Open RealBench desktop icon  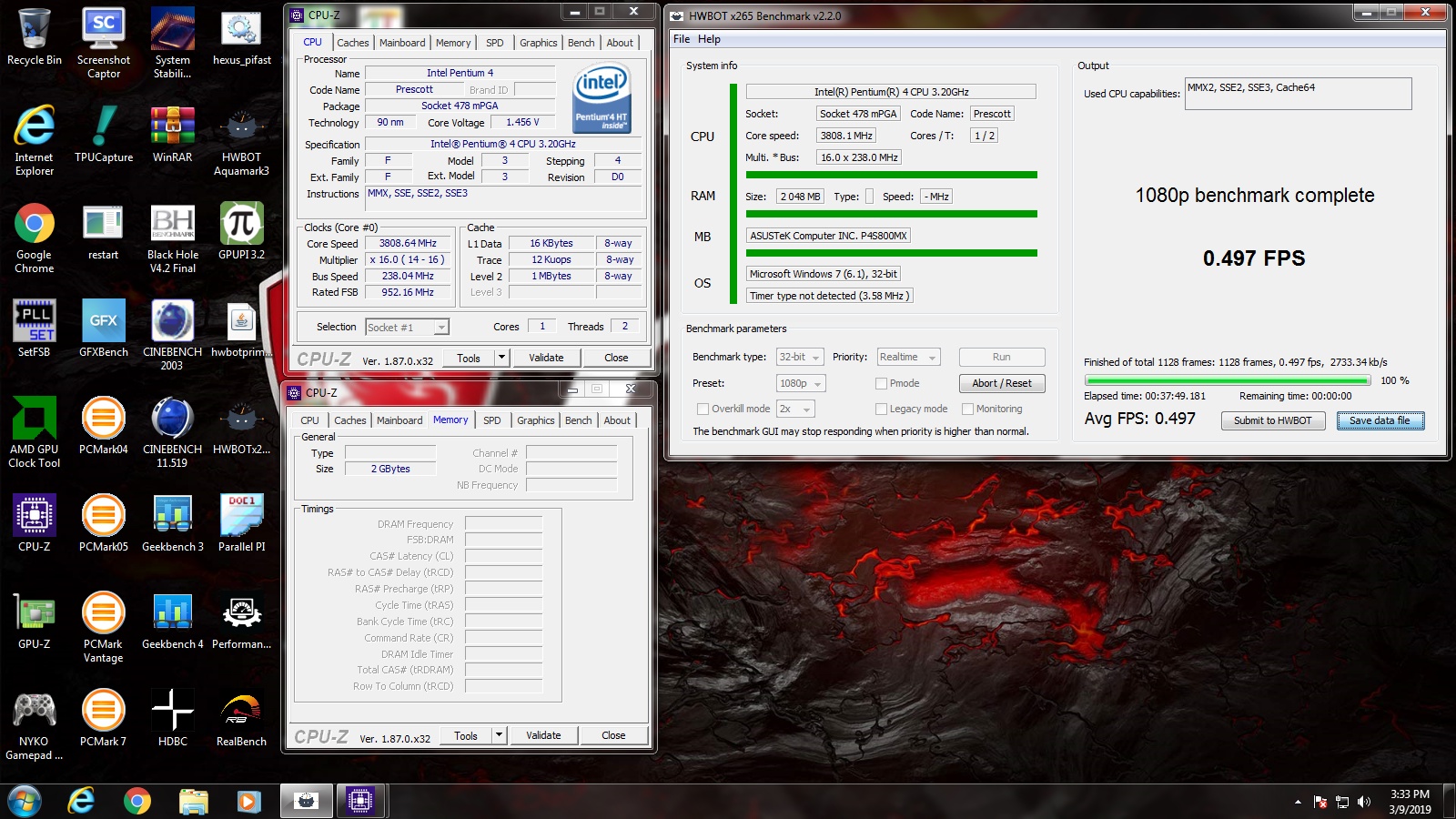pos(241,718)
